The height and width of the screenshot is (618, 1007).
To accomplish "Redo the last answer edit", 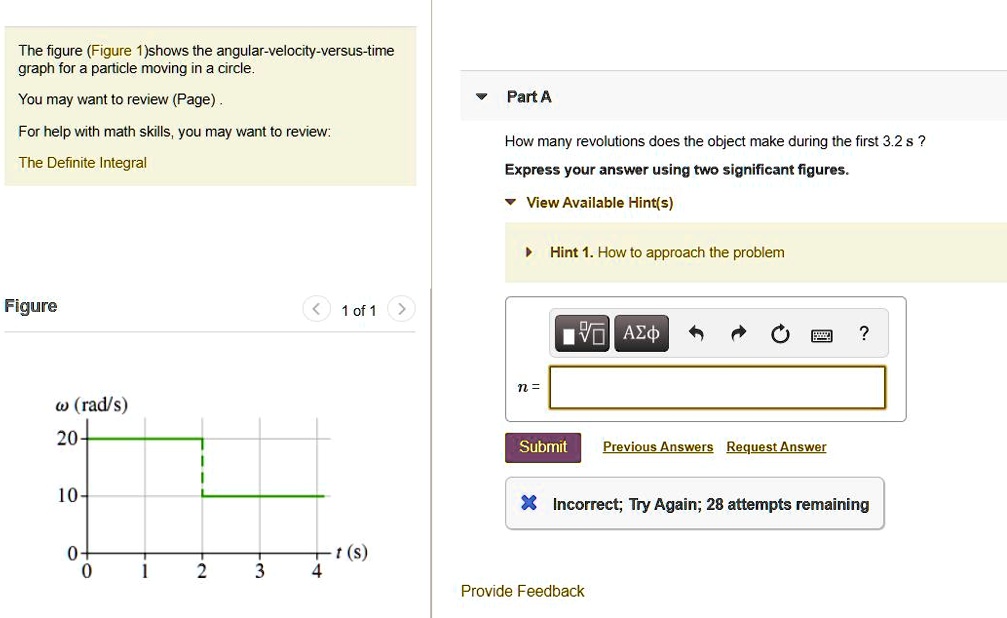I will pos(738,333).
